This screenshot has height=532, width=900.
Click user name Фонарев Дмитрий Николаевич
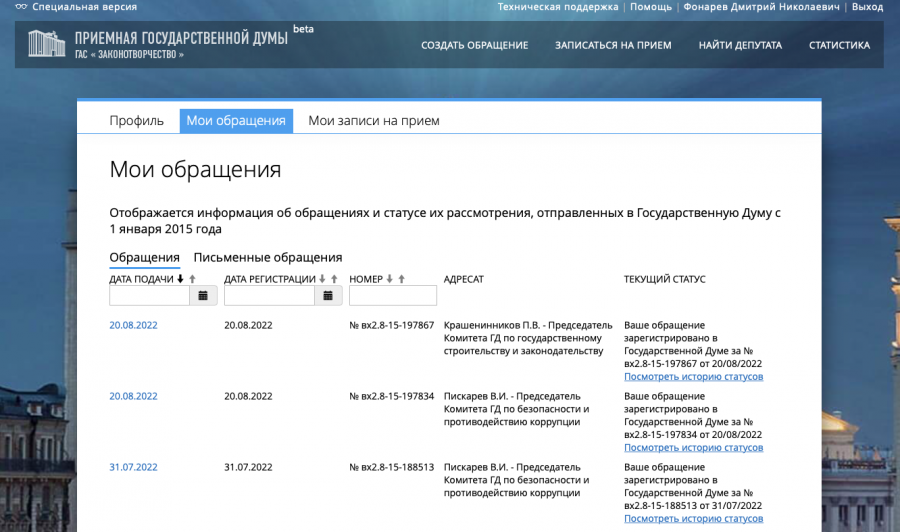761,7
